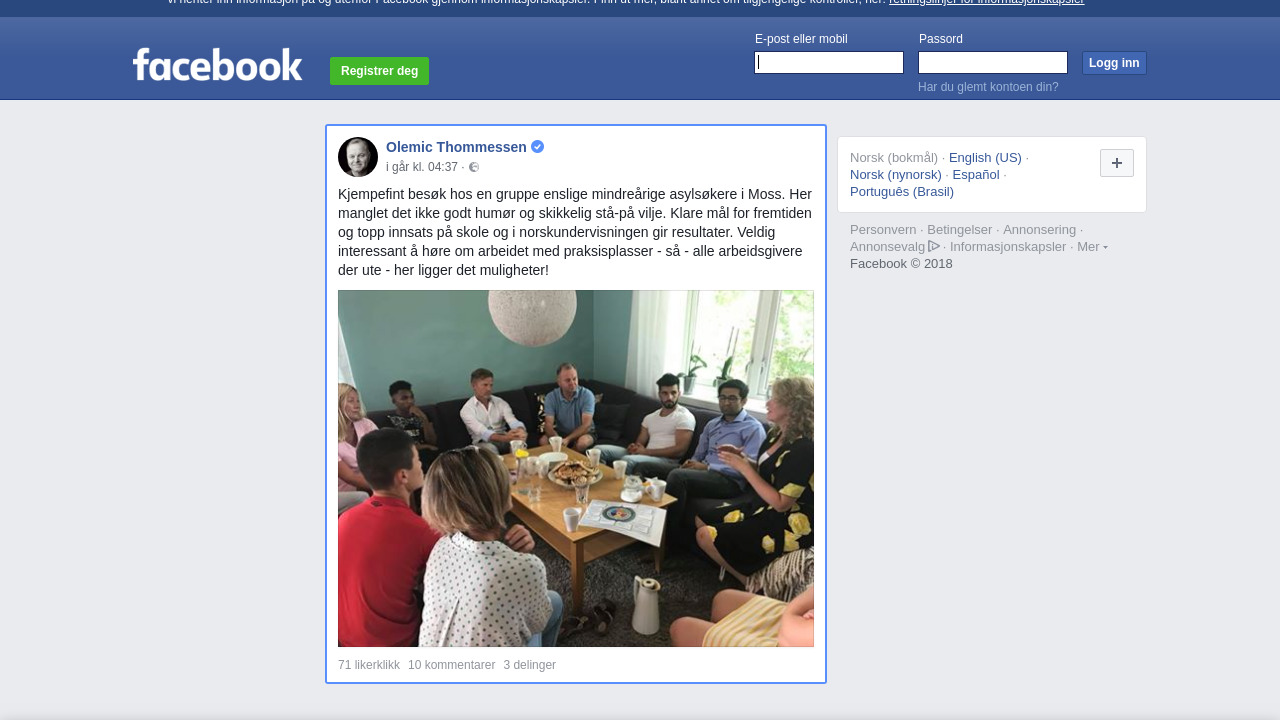Viewport: 1280px width, 720px height.
Task: Click the verified badge next to Olemic Thommessen
Action: click(x=537, y=147)
